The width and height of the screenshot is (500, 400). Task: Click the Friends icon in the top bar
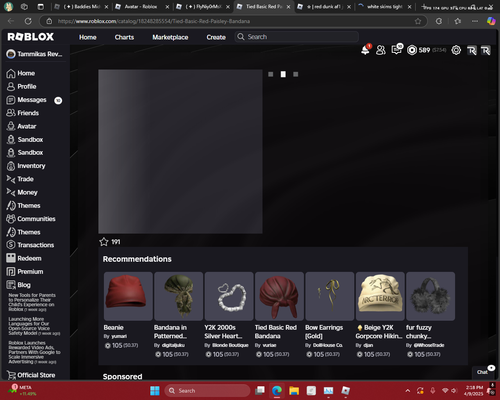coord(381,50)
